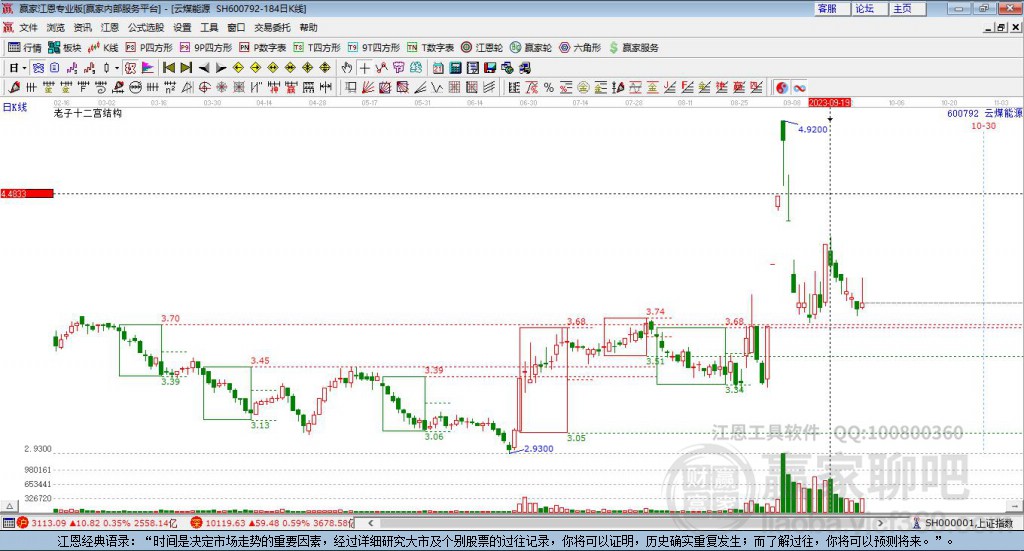Open the calculator icon
Image resolution: width=1024 pixels, height=551 pixels.
click(456, 68)
